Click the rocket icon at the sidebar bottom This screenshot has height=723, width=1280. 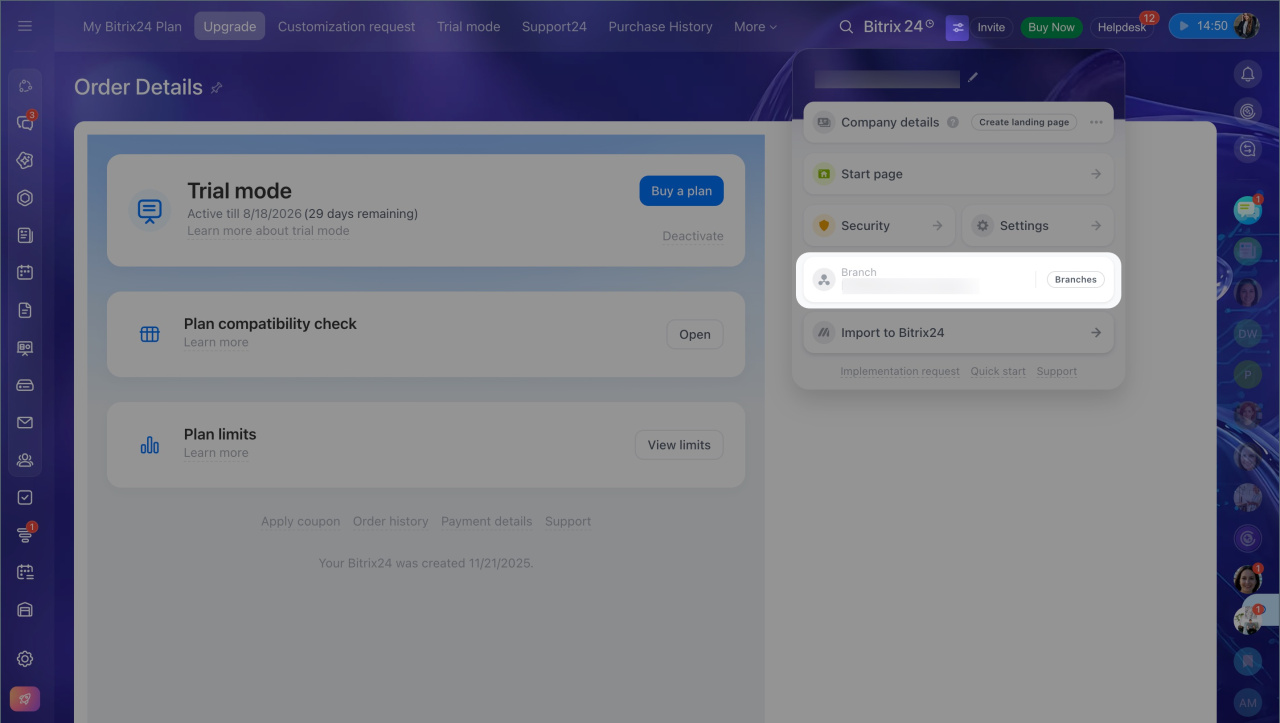pos(25,699)
